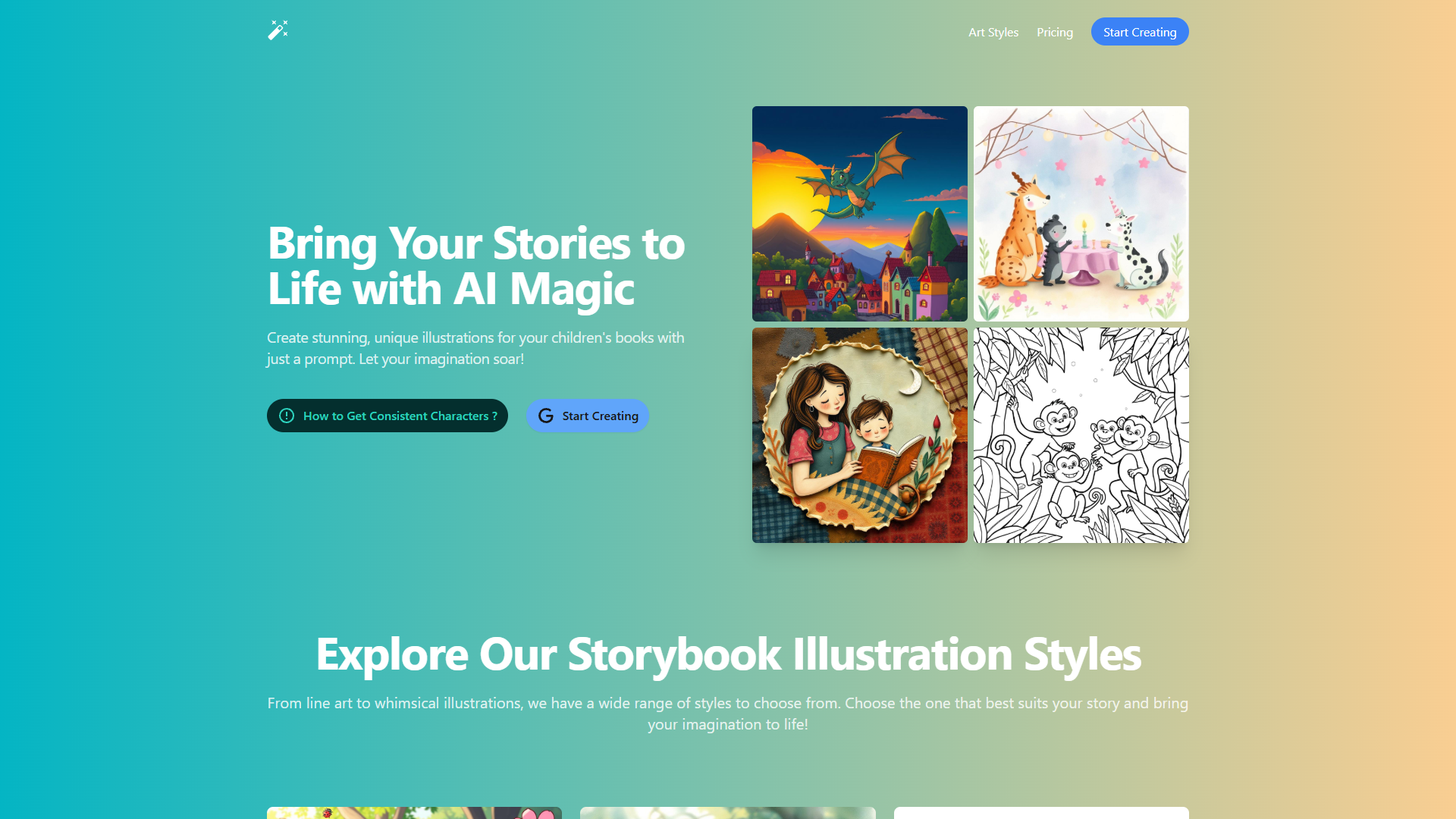This screenshot has height=819, width=1456.
Task: Click the heading Bring Your Stories to Life
Action: pyautogui.click(x=476, y=265)
